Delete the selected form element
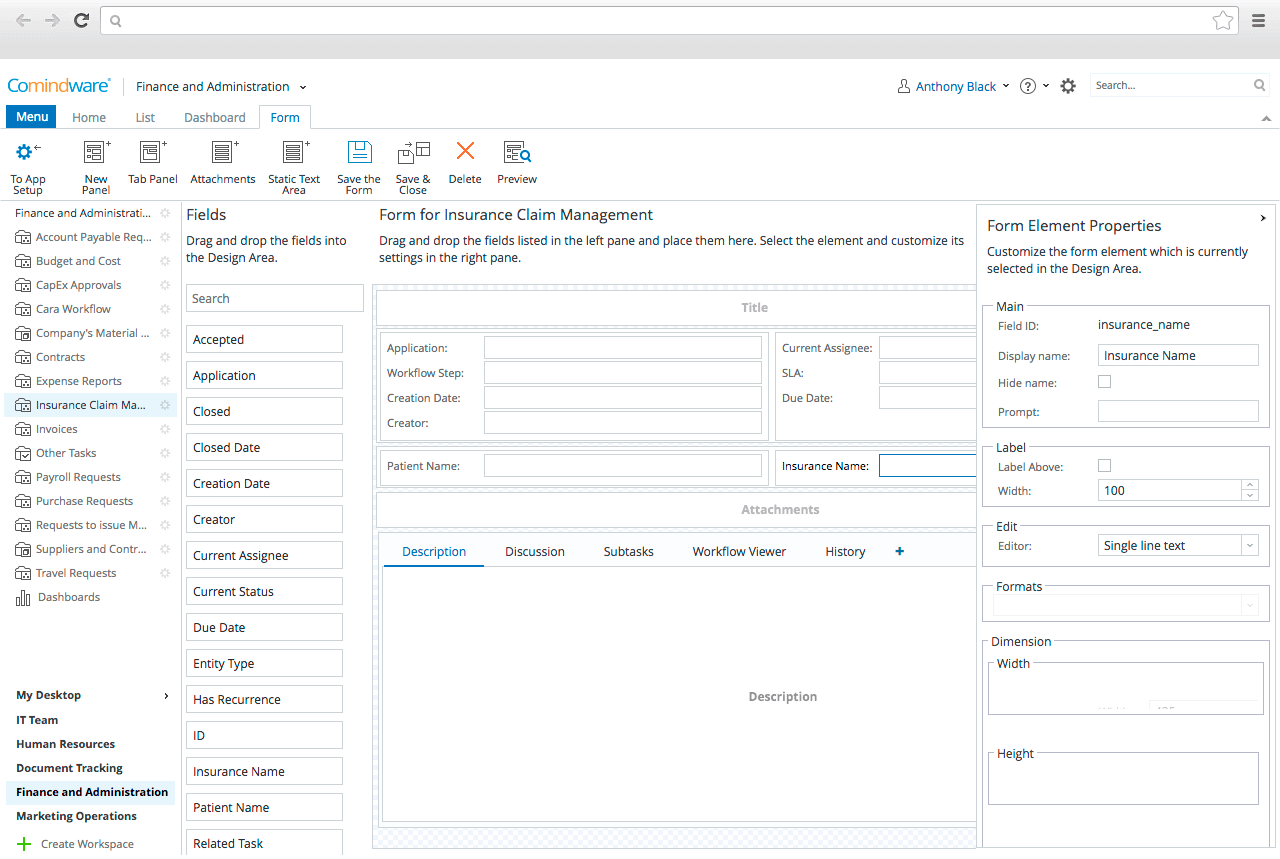The height and width of the screenshot is (859, 1280). 464,160
